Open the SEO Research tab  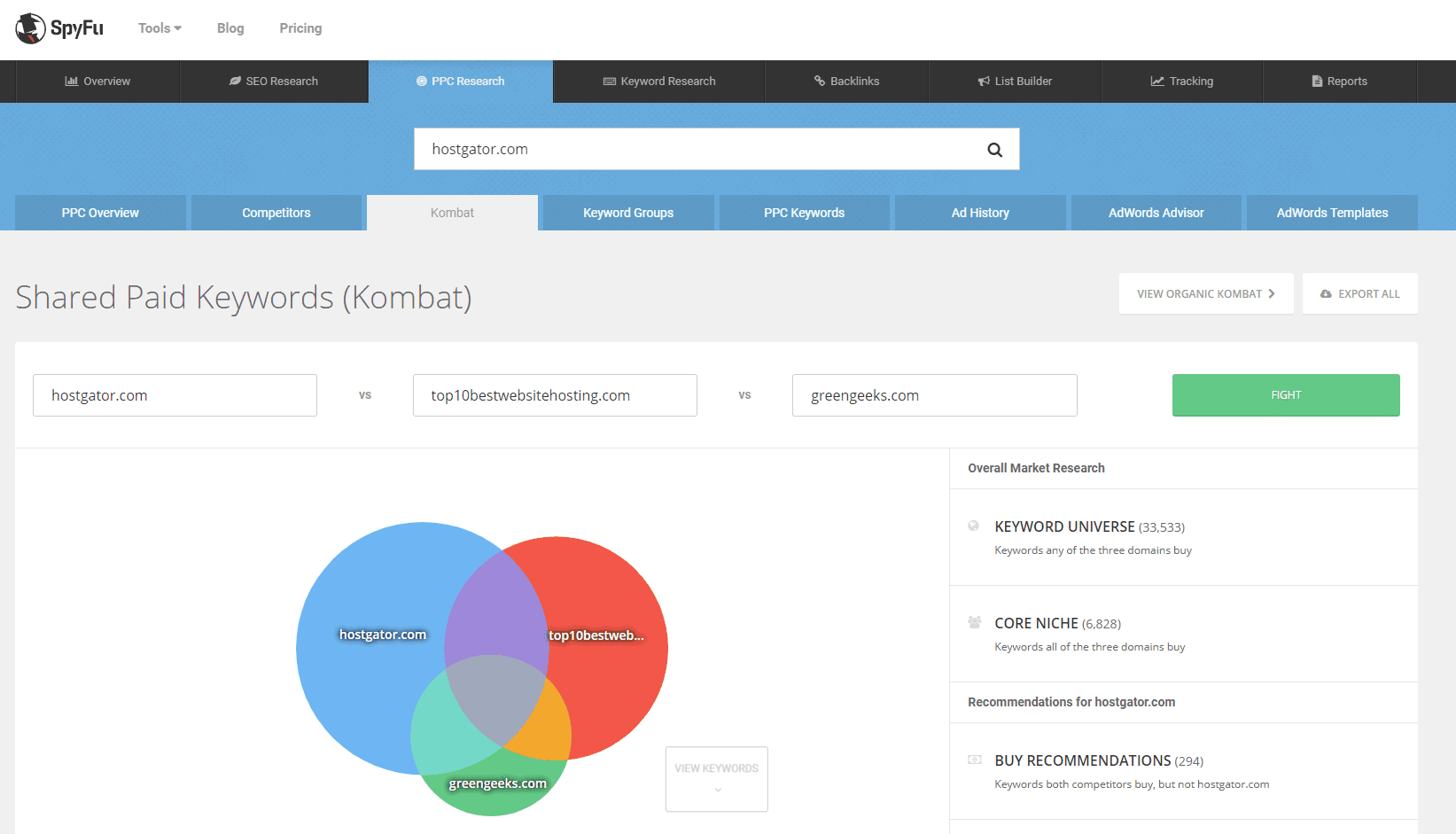coord(274,82)
